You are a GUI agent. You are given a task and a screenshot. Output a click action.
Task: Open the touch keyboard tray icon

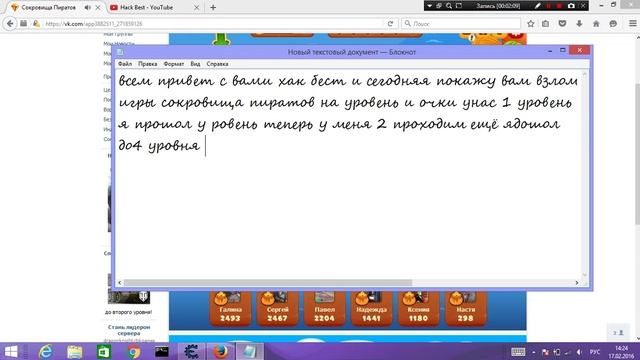point(518,352)
